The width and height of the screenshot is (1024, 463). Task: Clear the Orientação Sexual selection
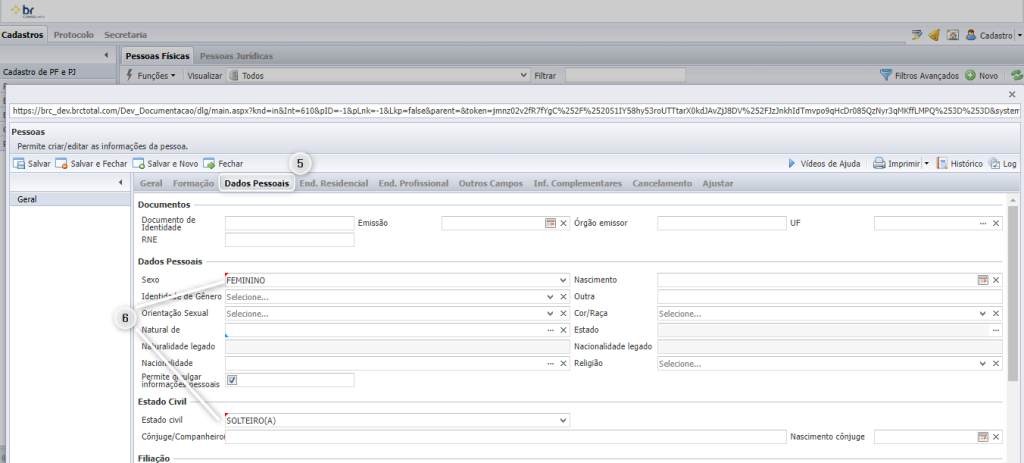564,314
